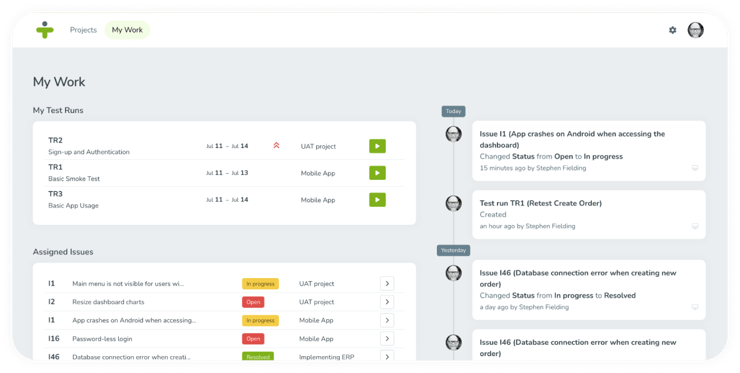Click issue ID I16

54,339
